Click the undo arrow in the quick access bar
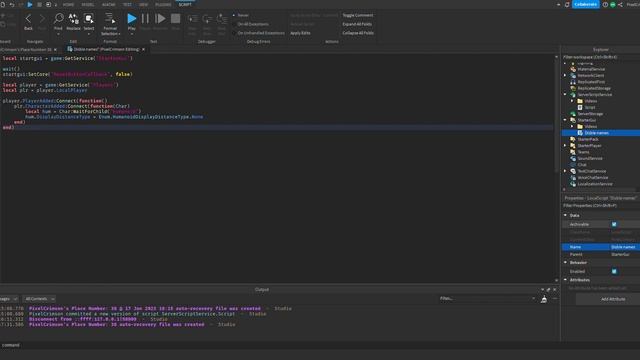 pyautogui.click(x=12, y=4)
